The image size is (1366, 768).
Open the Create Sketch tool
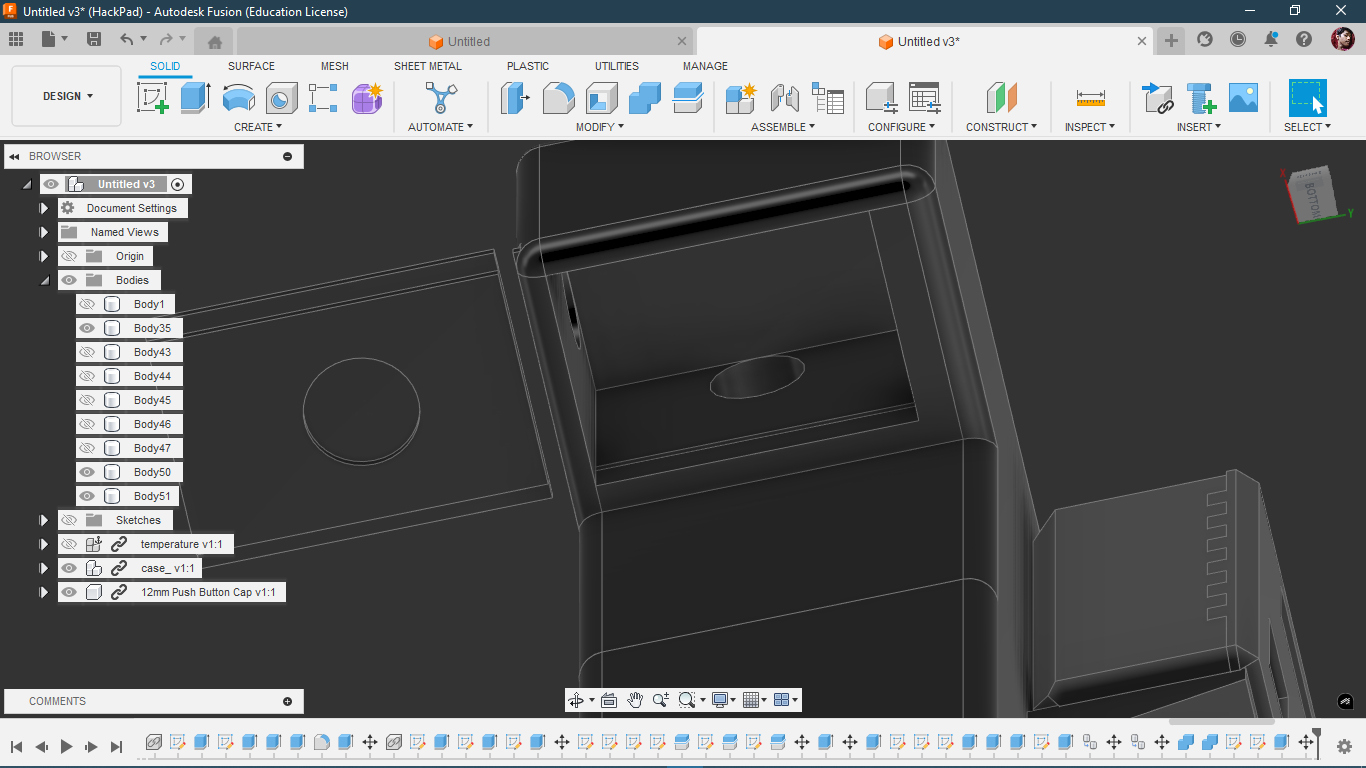(152, 97)
